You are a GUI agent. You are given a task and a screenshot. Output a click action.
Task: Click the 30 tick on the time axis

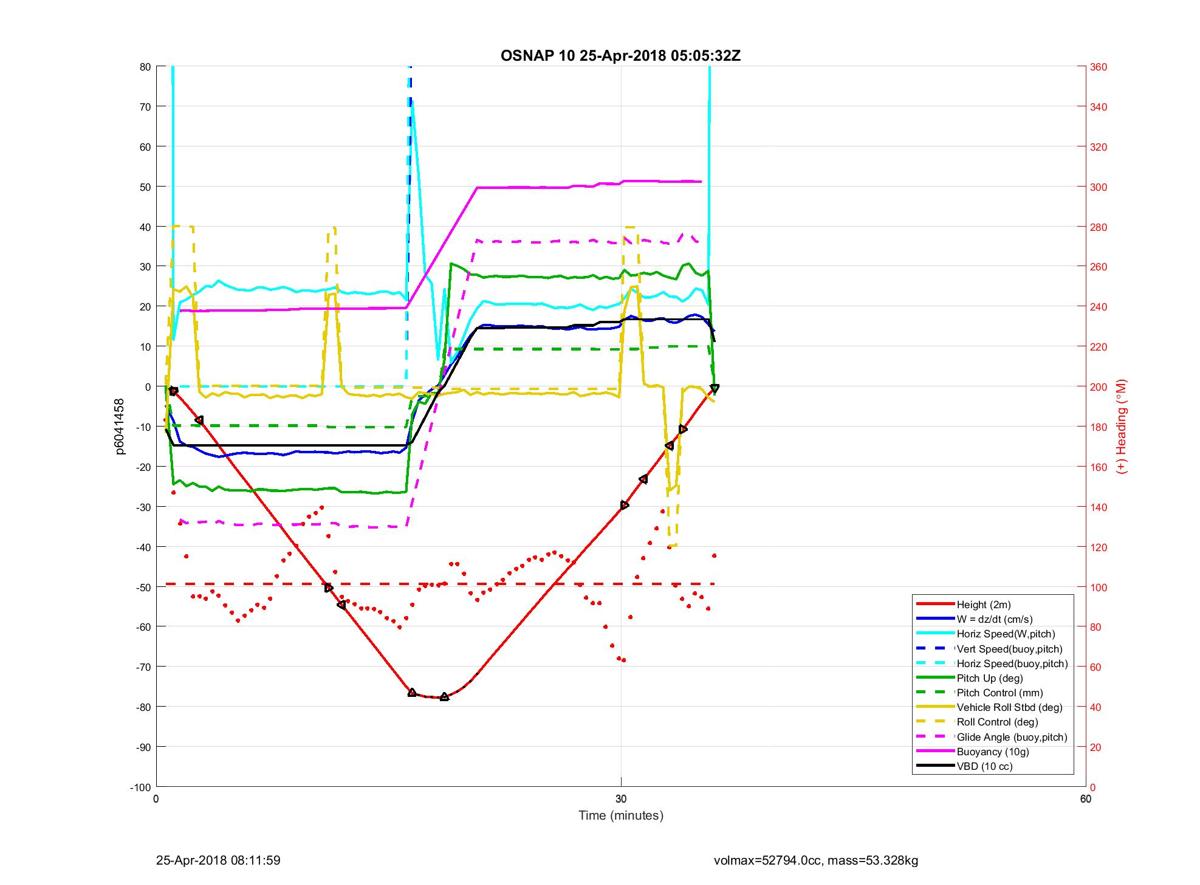click(x=621, y=799)
